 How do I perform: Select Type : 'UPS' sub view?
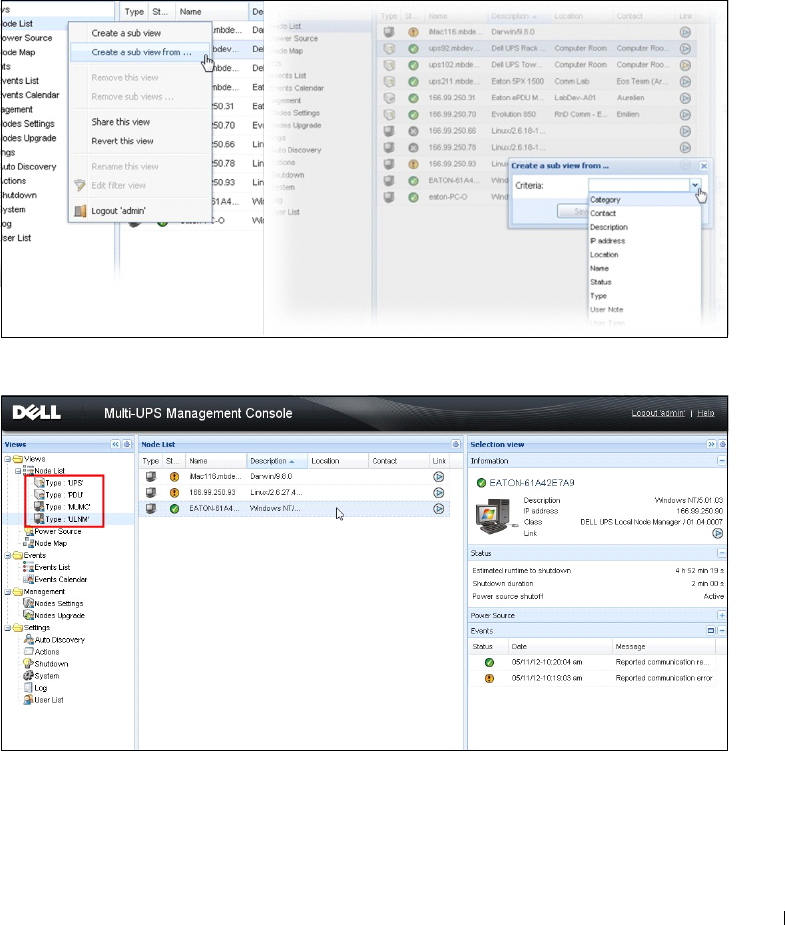pyautogui.click(x=64, y=483)
